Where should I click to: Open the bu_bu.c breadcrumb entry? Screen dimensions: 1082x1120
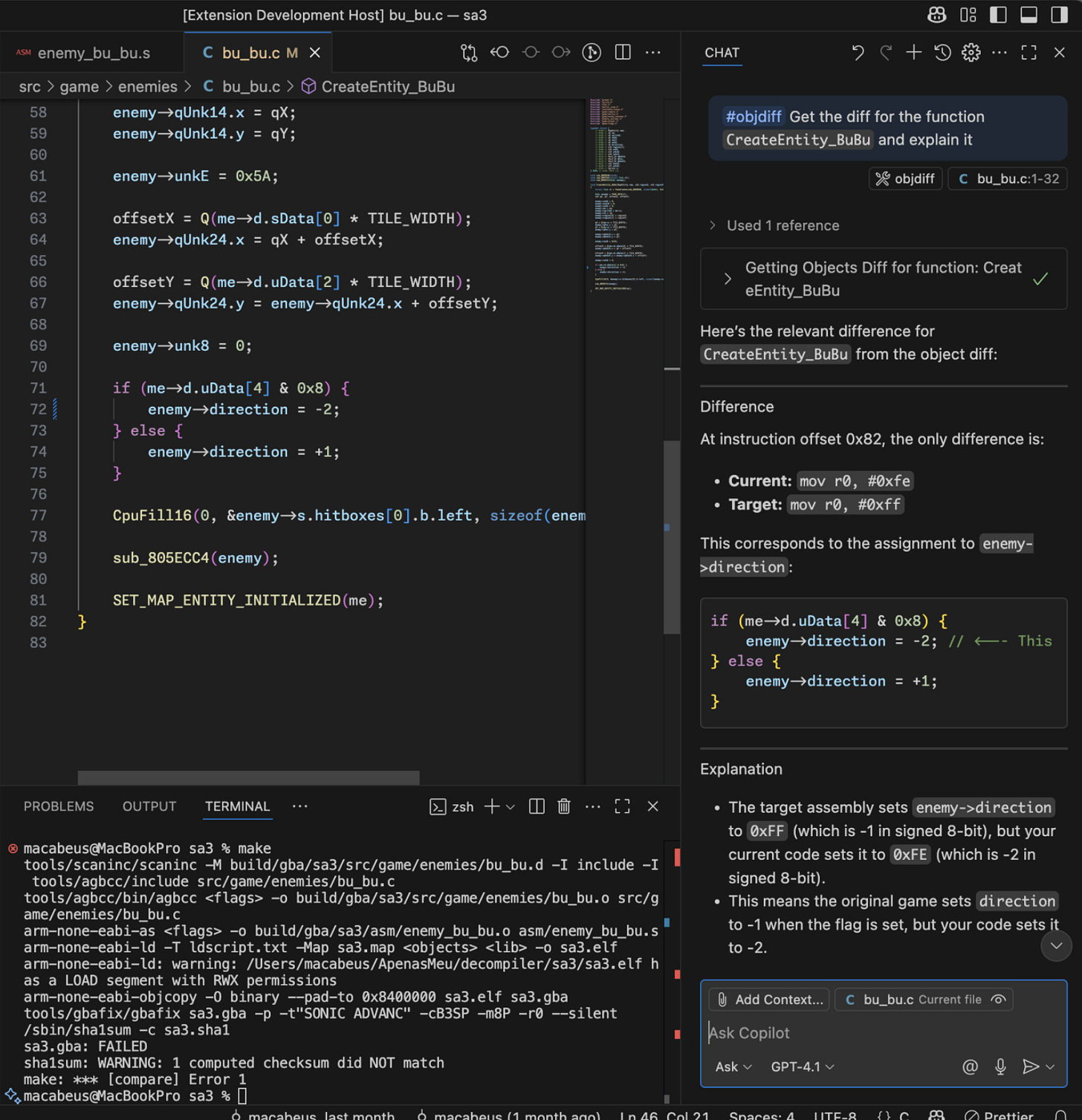coord(242,87)
